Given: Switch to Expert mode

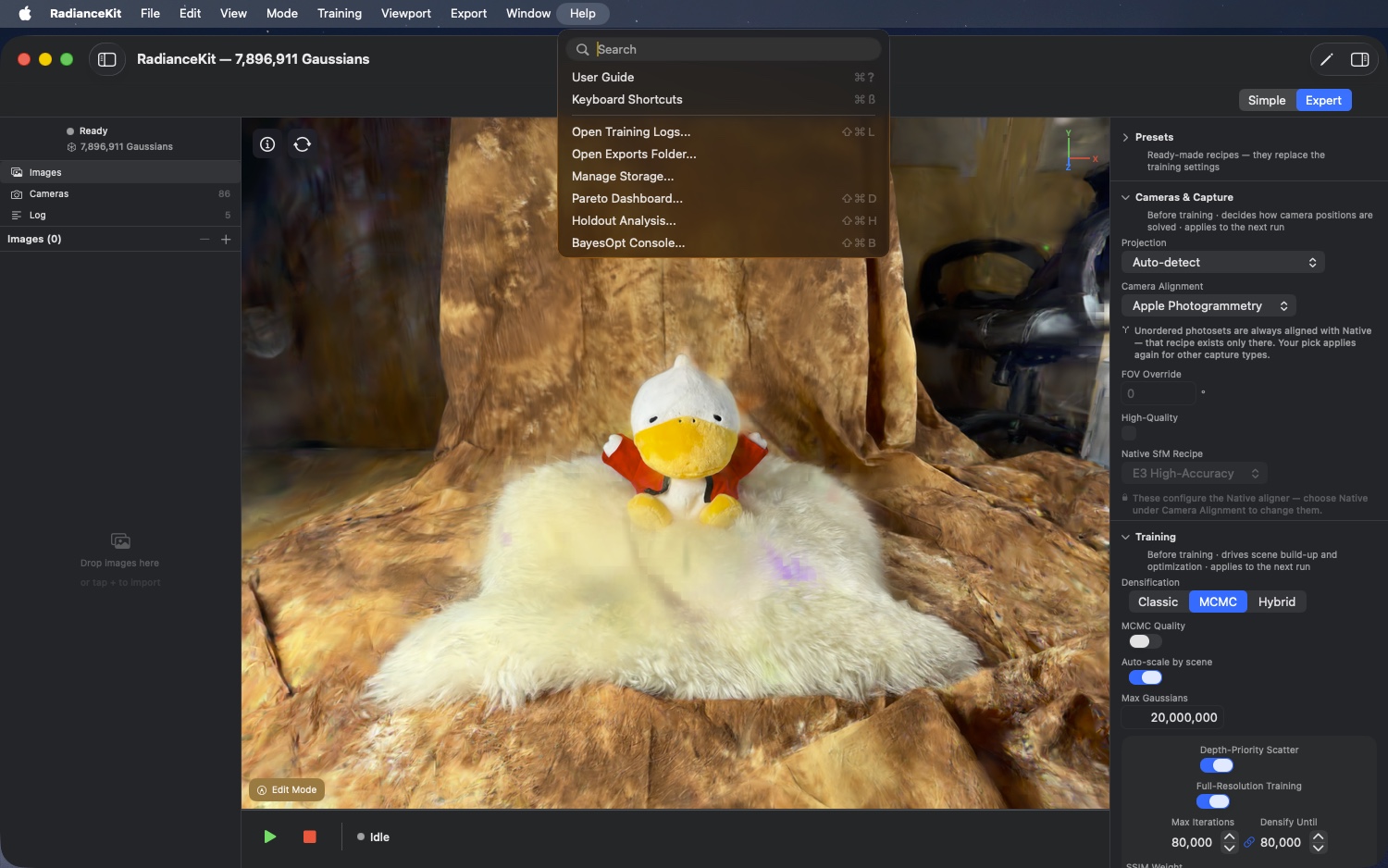Looking at the screenshot, I should pos(1323,101).
